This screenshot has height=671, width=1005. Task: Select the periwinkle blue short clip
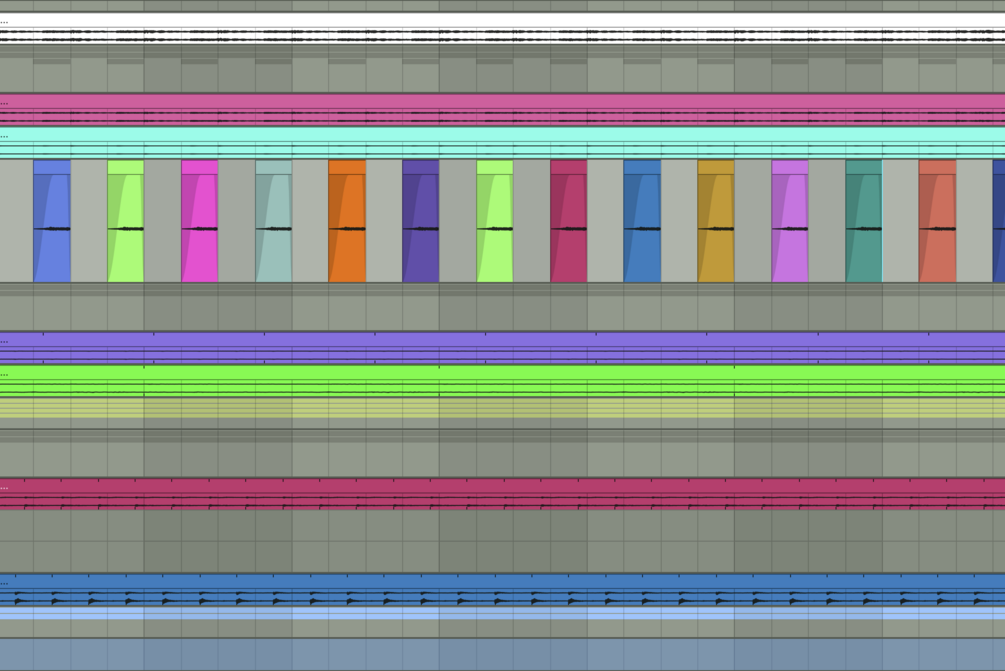[52, 221]
